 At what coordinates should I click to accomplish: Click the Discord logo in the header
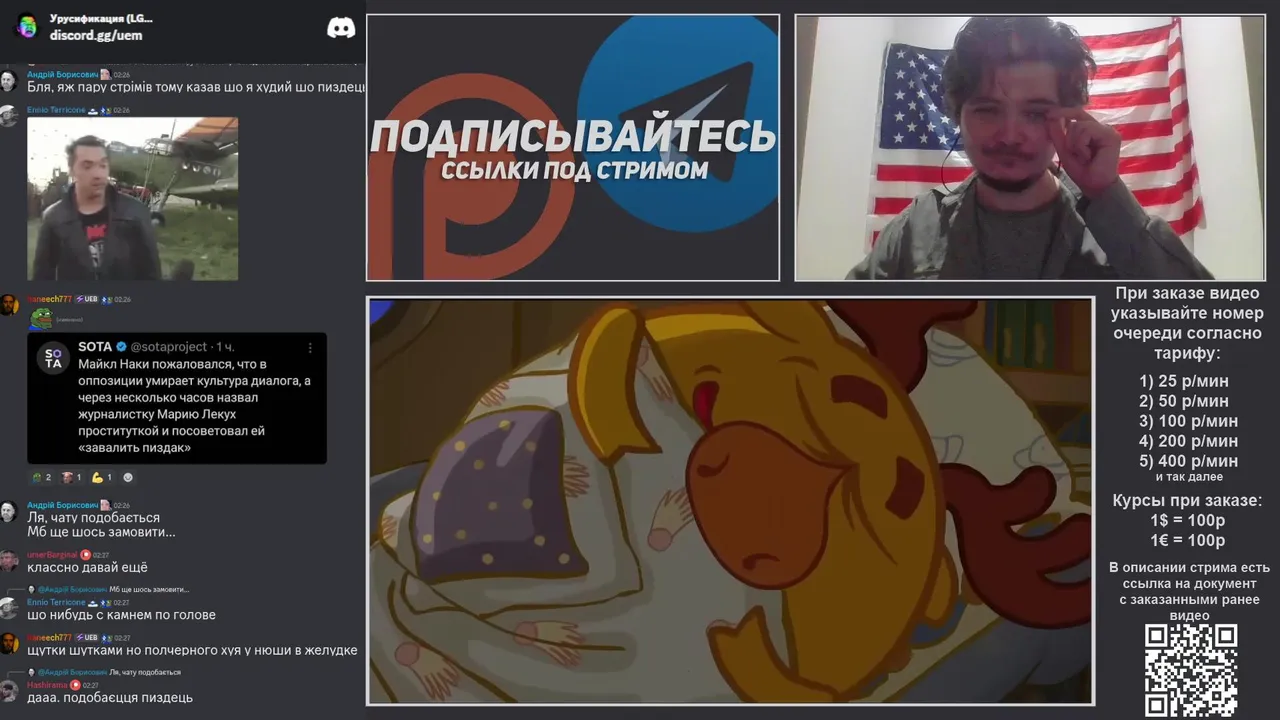pyautogui.click(x=341, y=28)
